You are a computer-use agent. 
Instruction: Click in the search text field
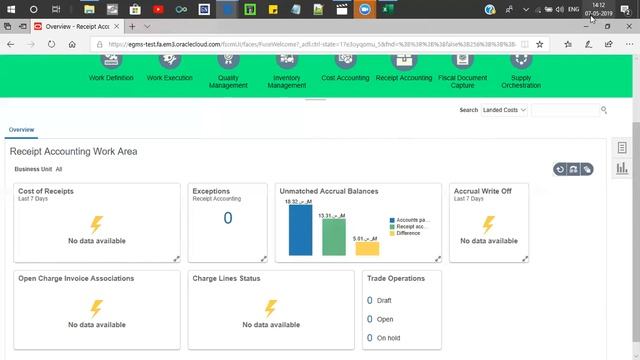pyautogui.click(x=565, y=110)
